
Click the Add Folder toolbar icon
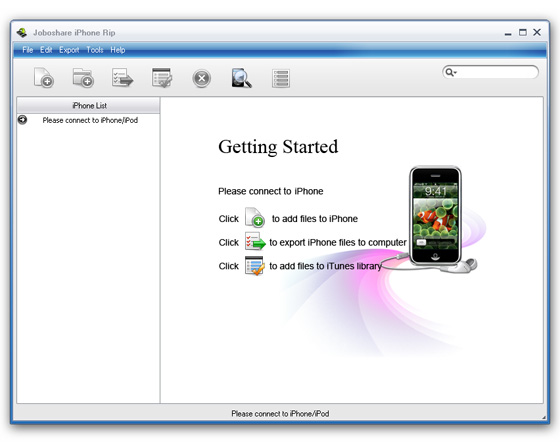point(83,78)
